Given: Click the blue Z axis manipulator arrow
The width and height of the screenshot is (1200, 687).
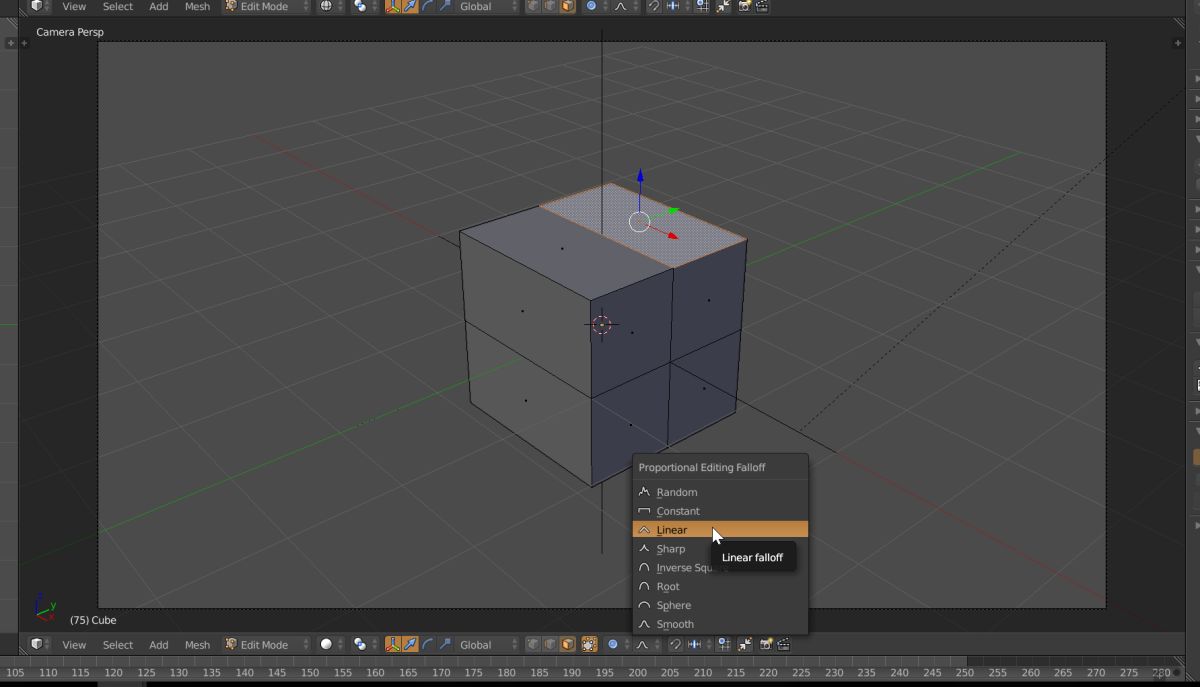Looking at the screenshot, I should tap(640, 177).
